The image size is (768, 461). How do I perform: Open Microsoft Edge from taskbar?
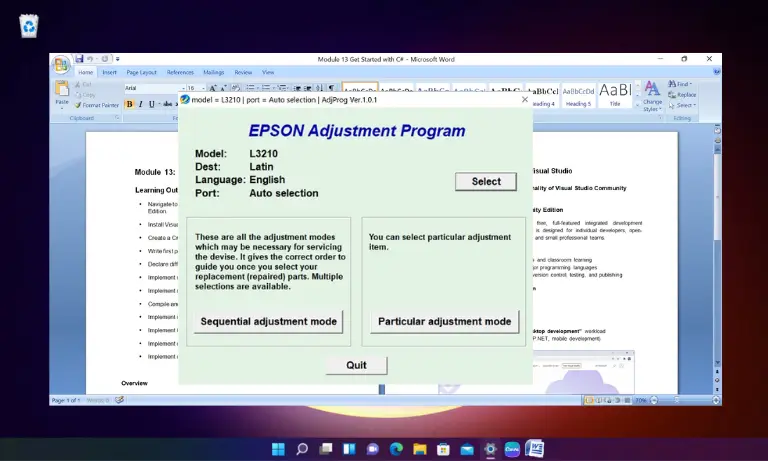tap(396, 449)
